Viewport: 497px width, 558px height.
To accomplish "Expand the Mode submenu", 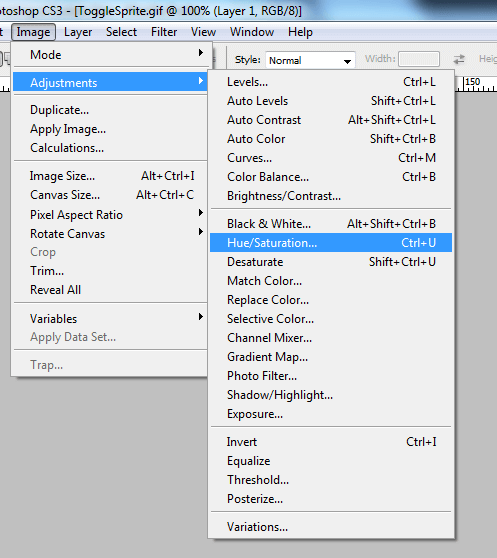I will click(110, 54).
